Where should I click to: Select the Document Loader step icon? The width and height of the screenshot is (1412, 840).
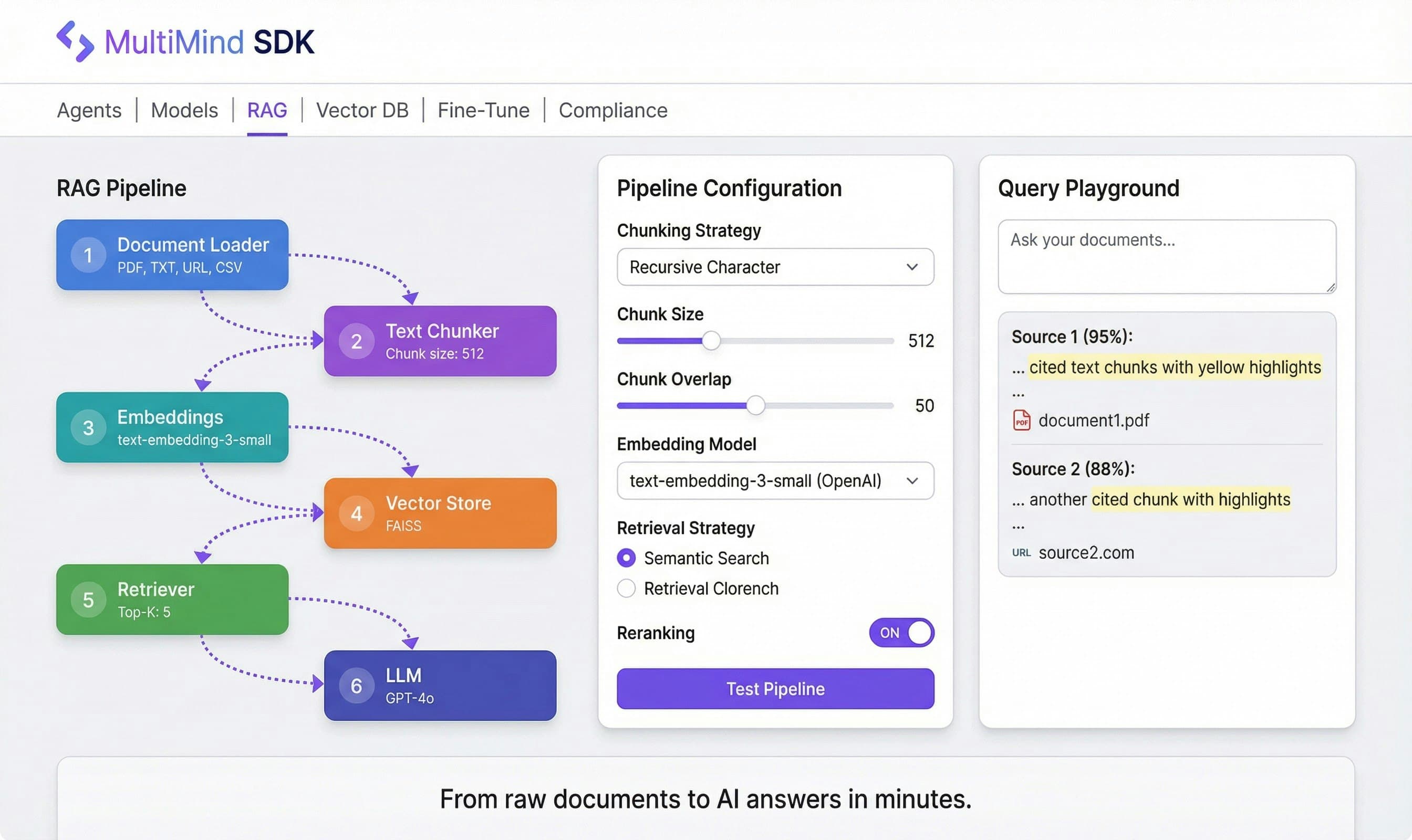[x=88, y=255]
